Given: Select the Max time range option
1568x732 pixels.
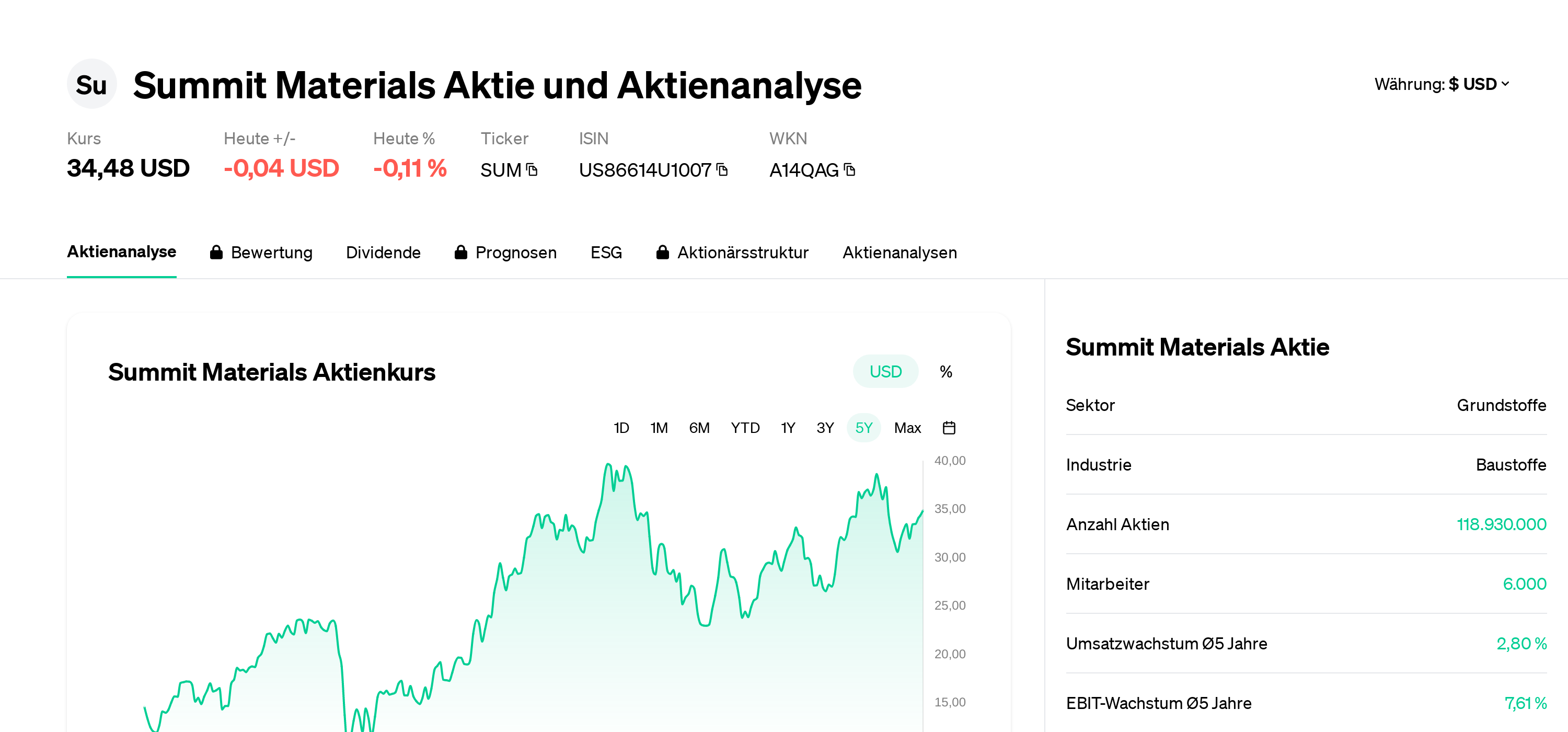Looking at the screenshot, I should (x=907, y=428).
